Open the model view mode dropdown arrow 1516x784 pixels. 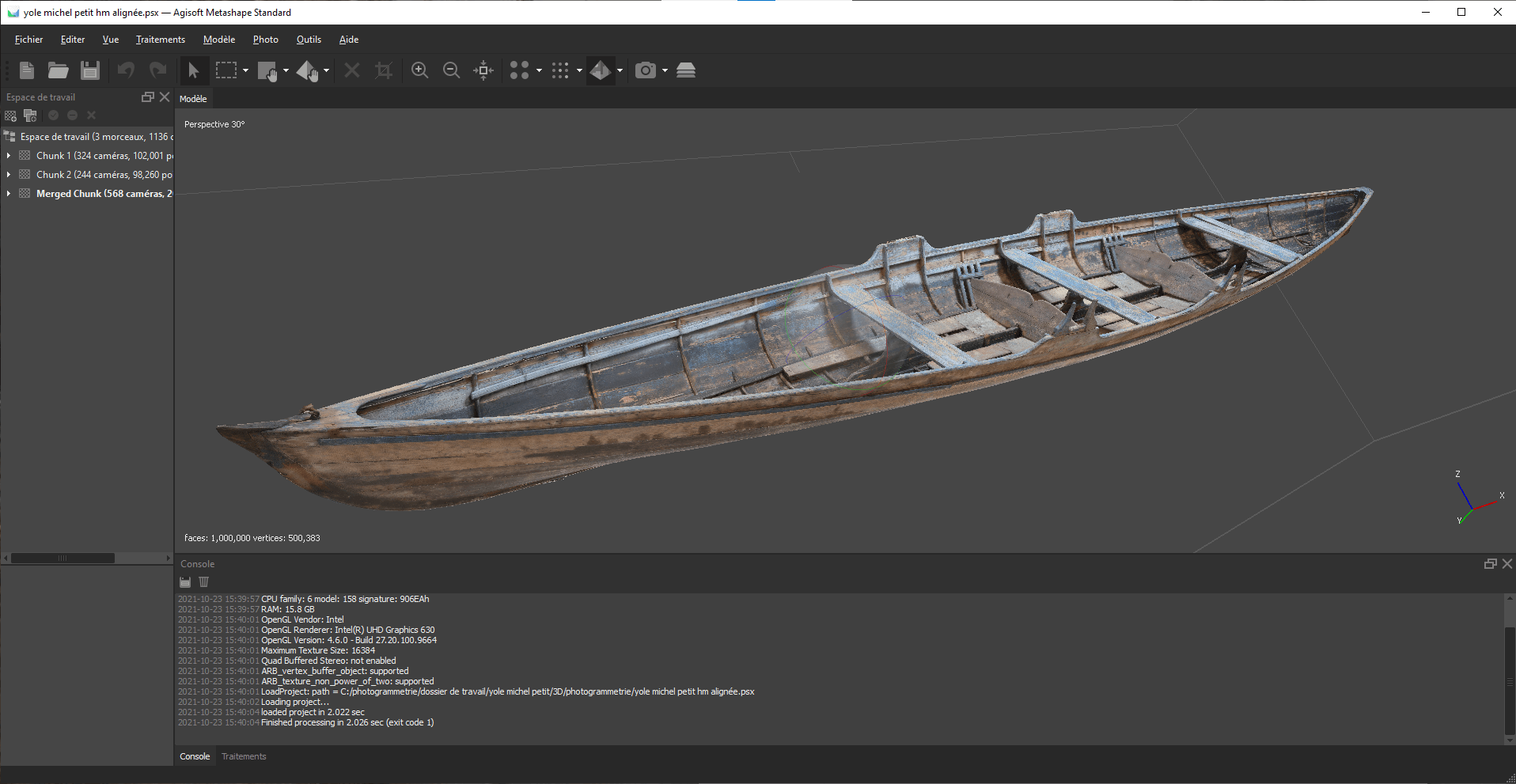[620, 70]
